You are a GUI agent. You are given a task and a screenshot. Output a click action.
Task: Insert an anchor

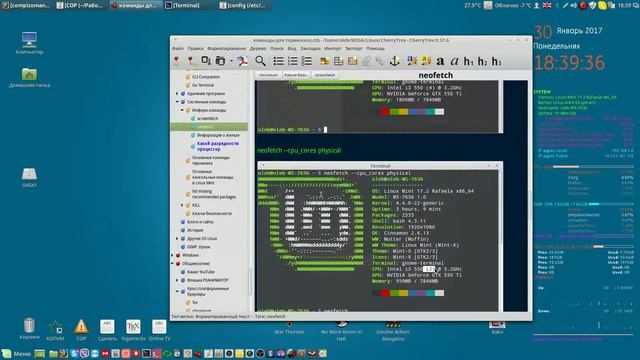pos(394,61)
